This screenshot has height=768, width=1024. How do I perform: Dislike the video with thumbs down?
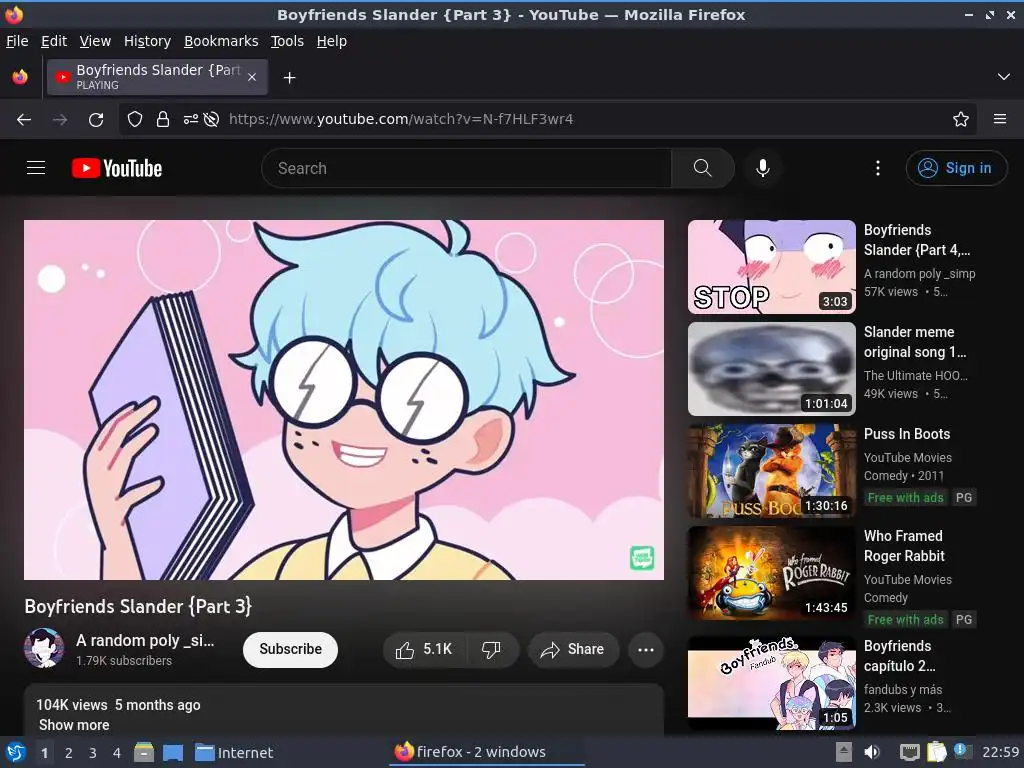492,649
